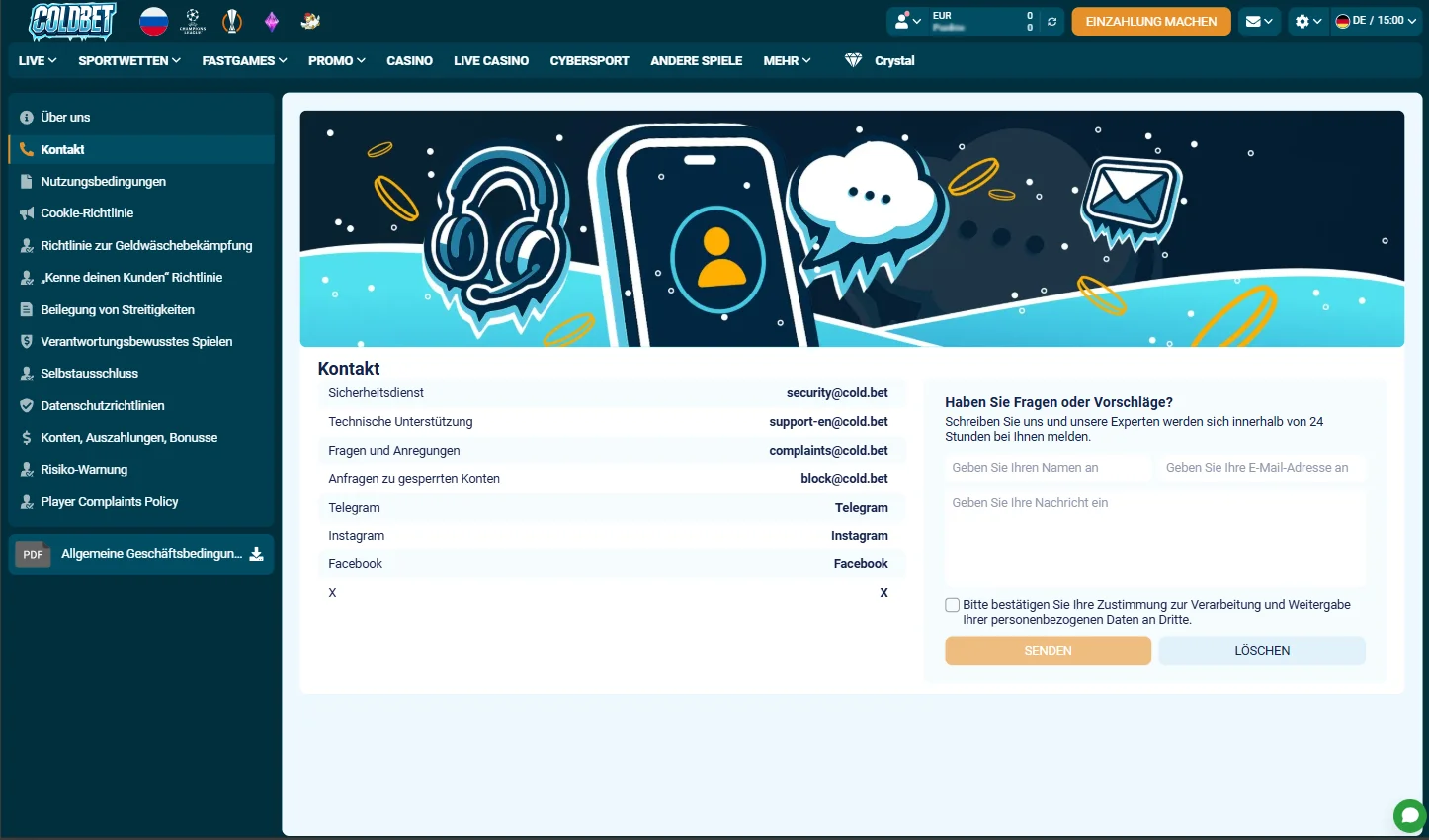Select the purple crystal icon in the header
1429x840 pixels.
(271, 20)
